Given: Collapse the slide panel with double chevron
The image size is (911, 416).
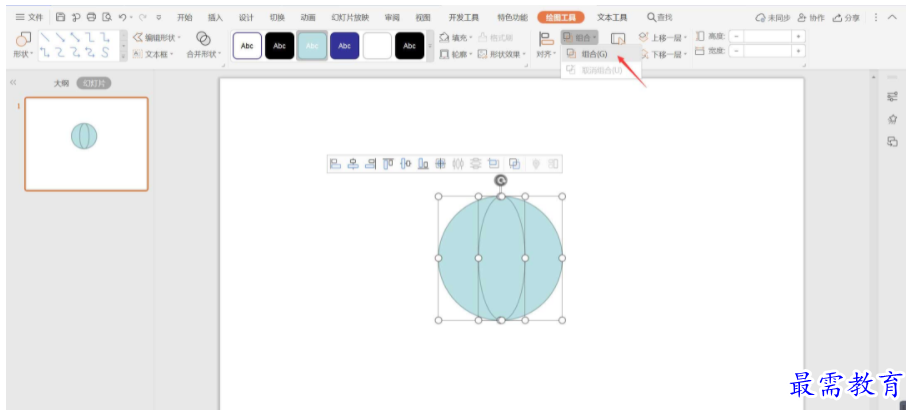Looking at the screenshot, I should [13, 83].
